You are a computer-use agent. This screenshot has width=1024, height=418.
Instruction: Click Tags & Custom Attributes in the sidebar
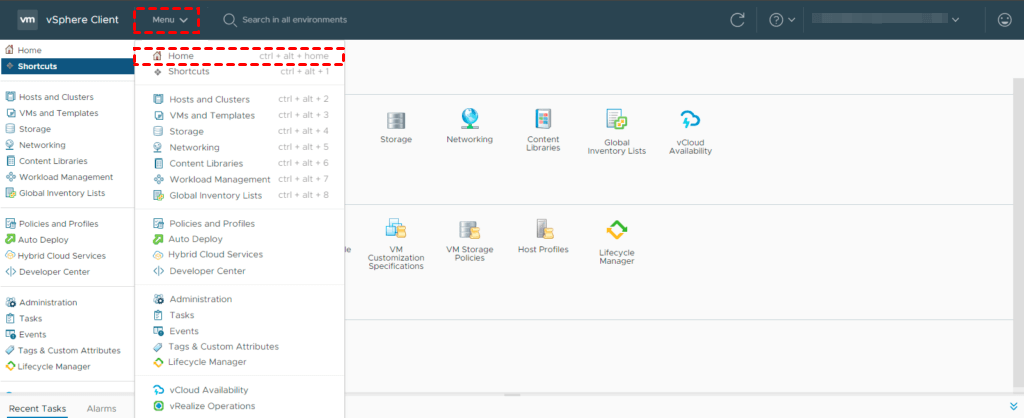(67, 351)
